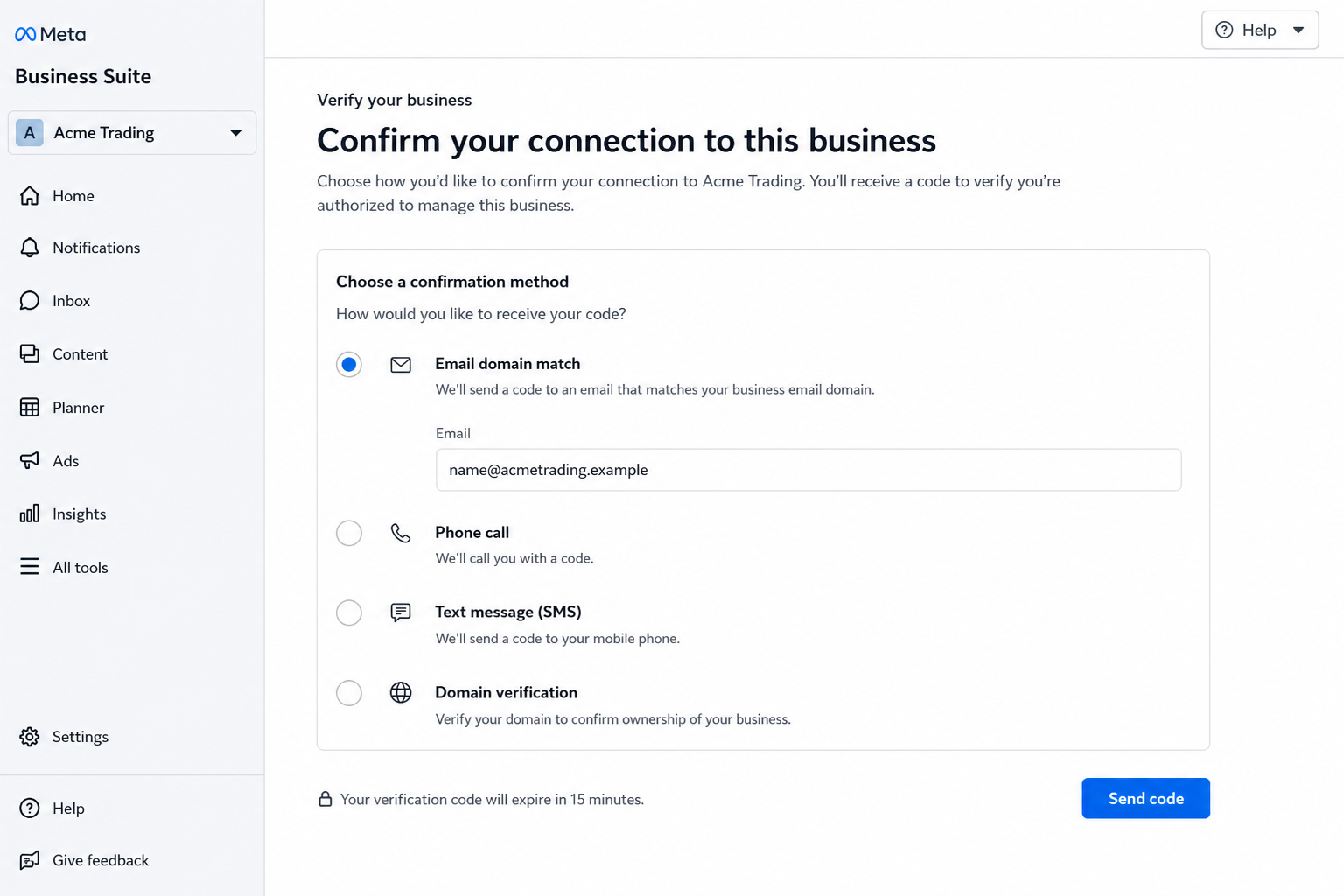Click 'We'll call you with a code.' description
The width and height of the screenshot is (1344, 896).
point(514,558)
